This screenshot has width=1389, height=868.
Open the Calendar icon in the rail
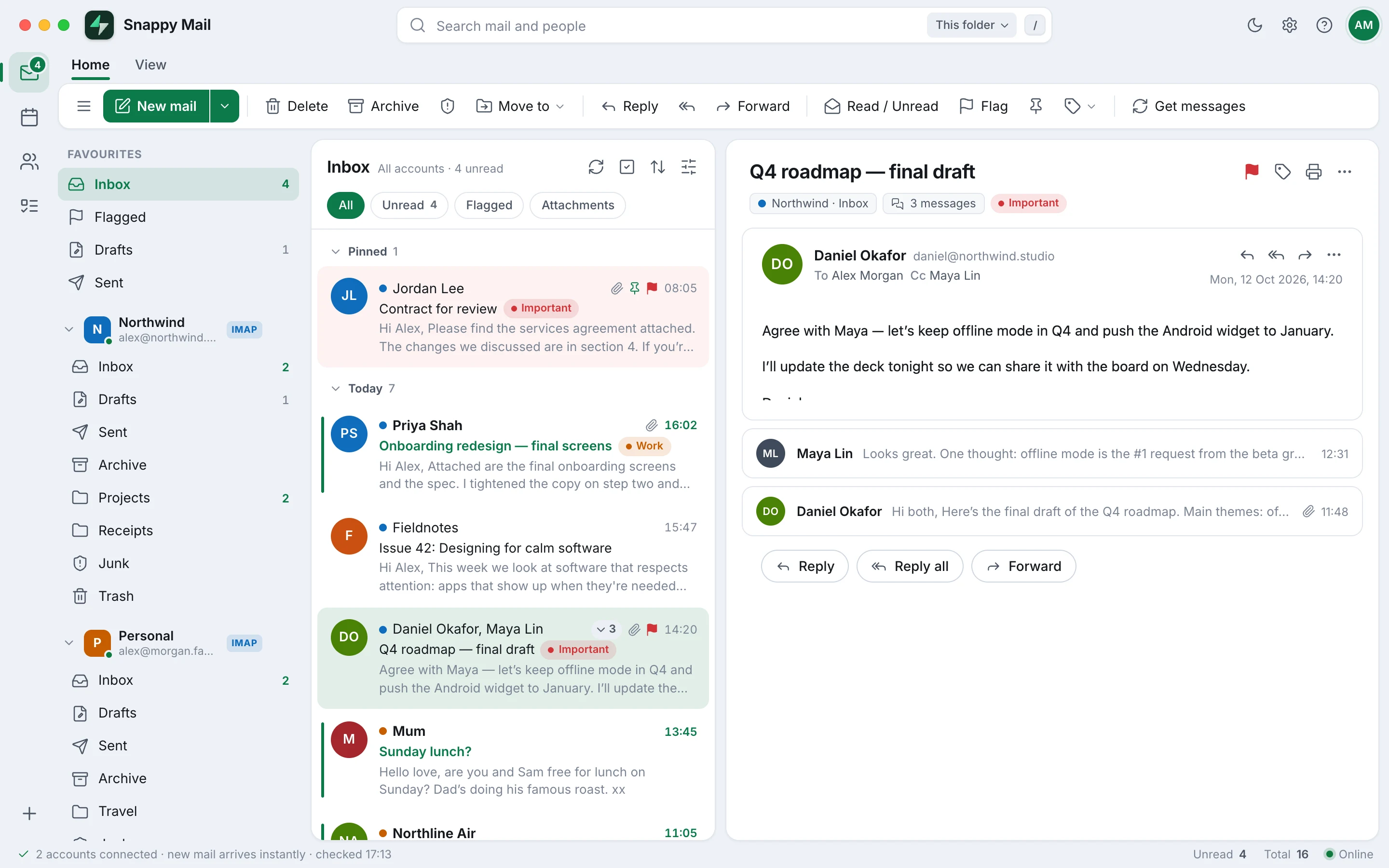pyautogui.click(x=29, y=117)
